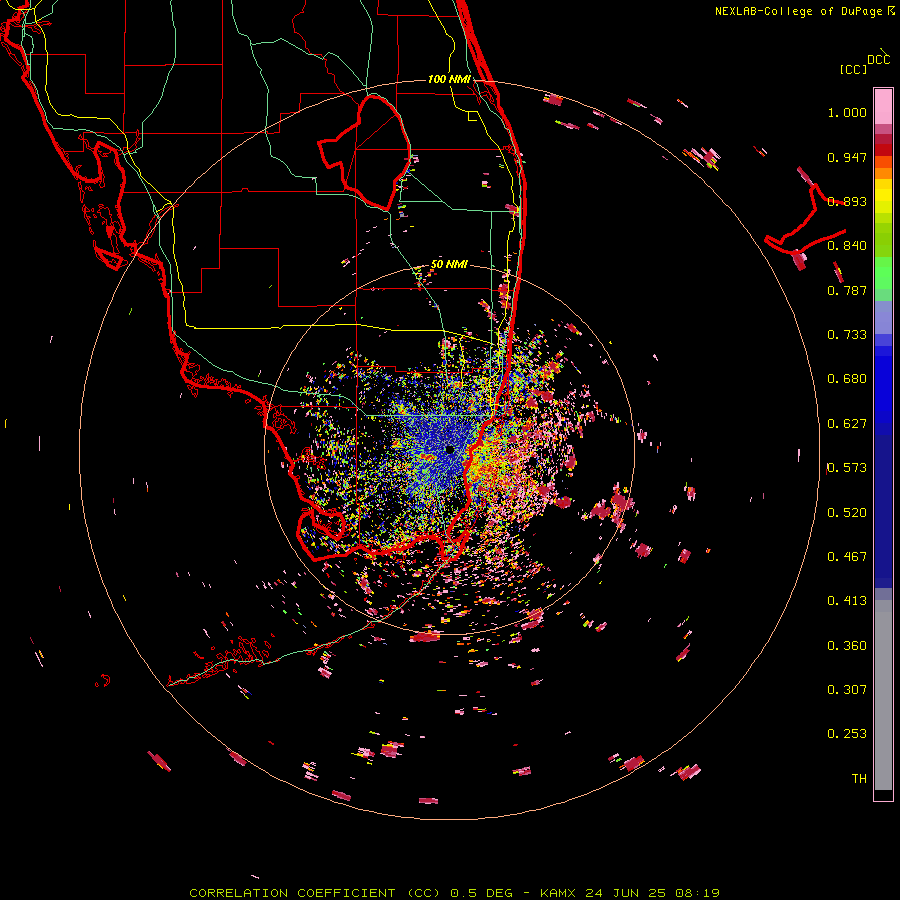Click the 0.733 value on color scale
Screen dimensions: 900x900
(847, 335)
